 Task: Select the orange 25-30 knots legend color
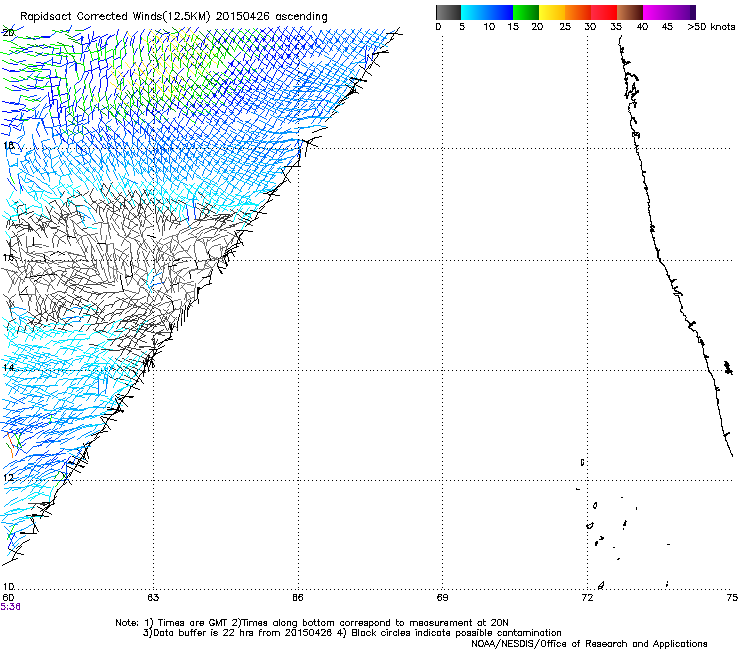(578, 12)
